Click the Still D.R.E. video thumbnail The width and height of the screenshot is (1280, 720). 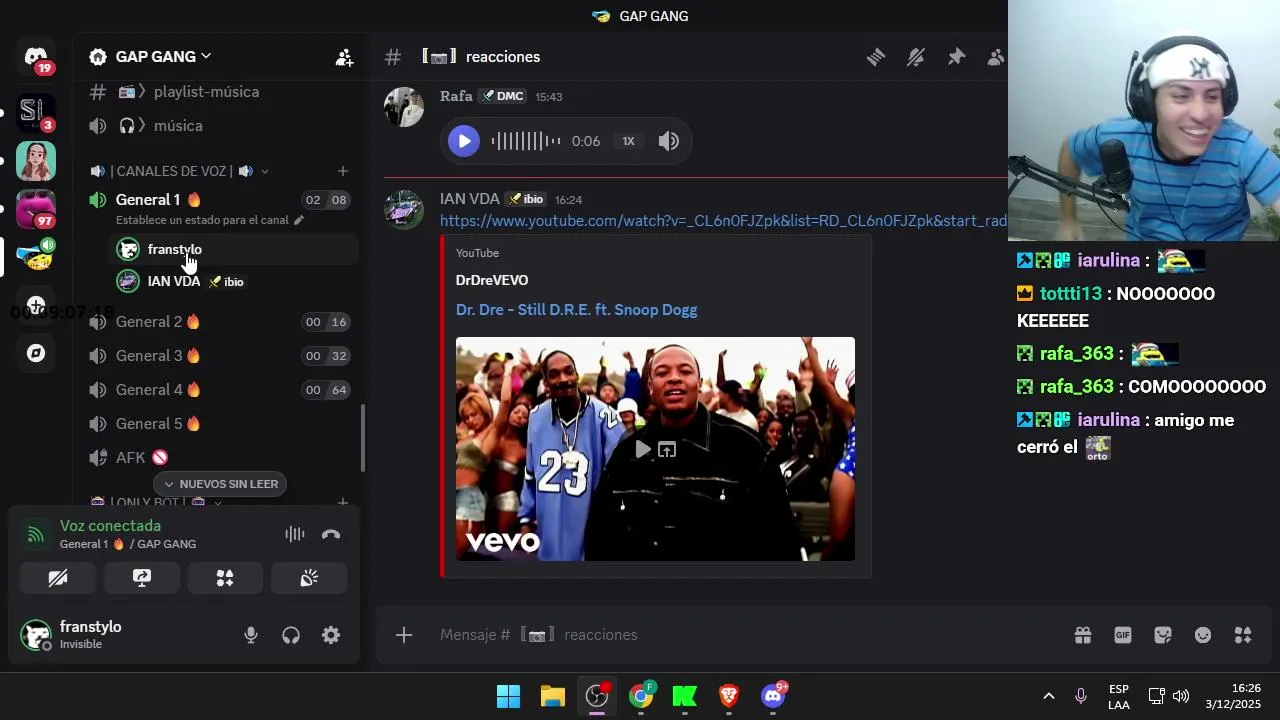[655, 449]
